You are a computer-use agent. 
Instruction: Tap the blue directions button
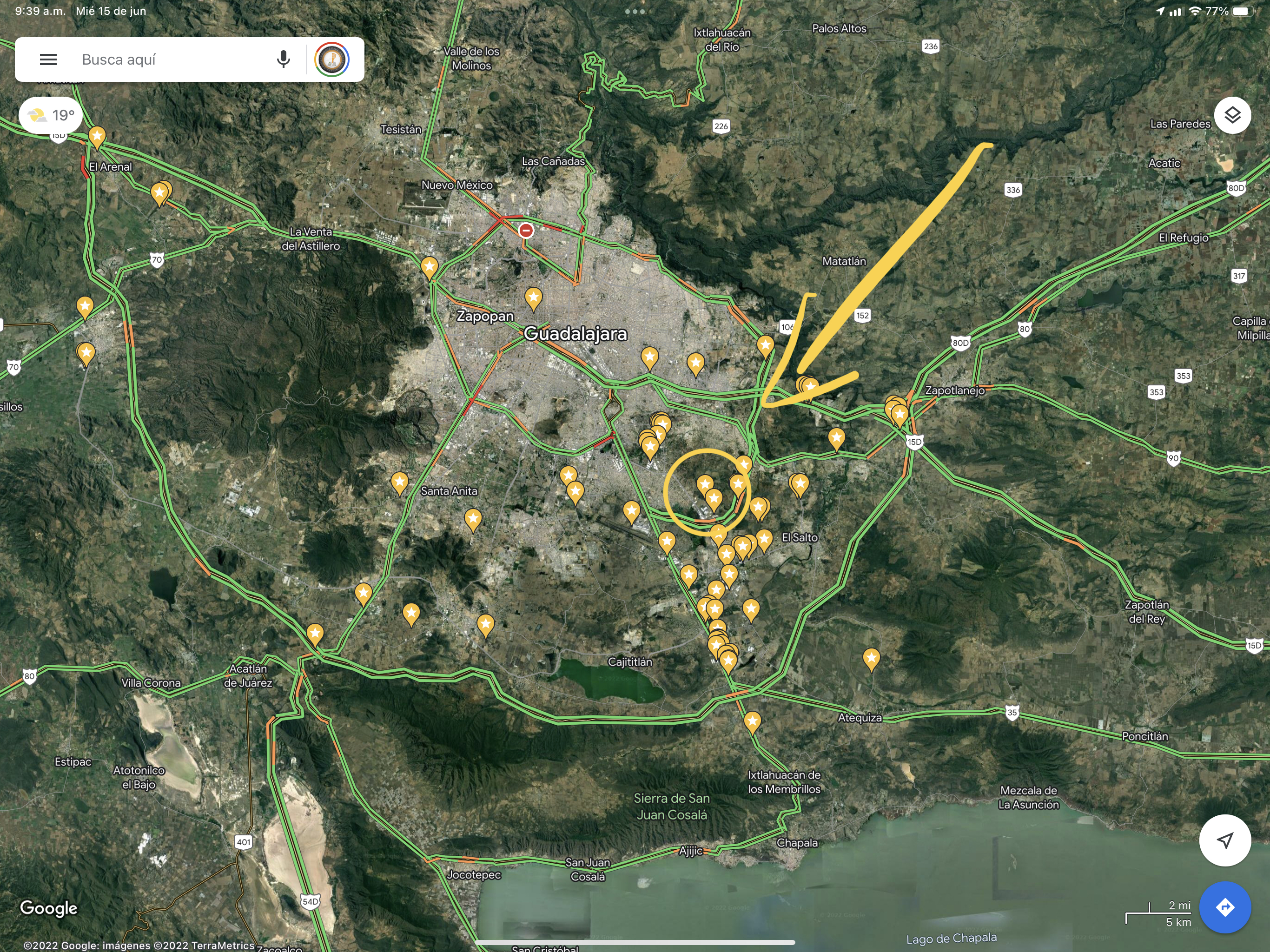click(1224, 907)
